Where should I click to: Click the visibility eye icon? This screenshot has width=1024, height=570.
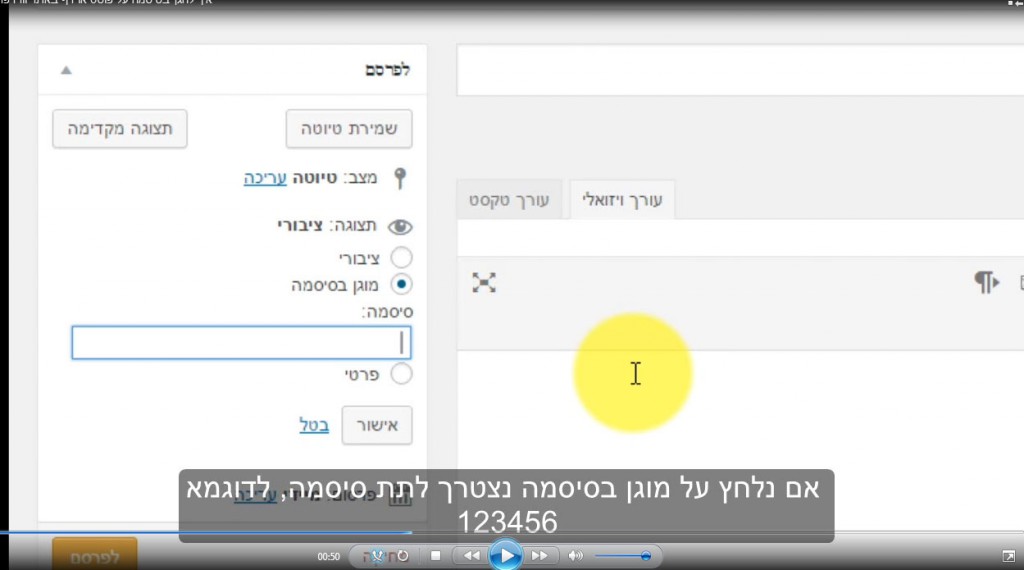tap(400, 226)
